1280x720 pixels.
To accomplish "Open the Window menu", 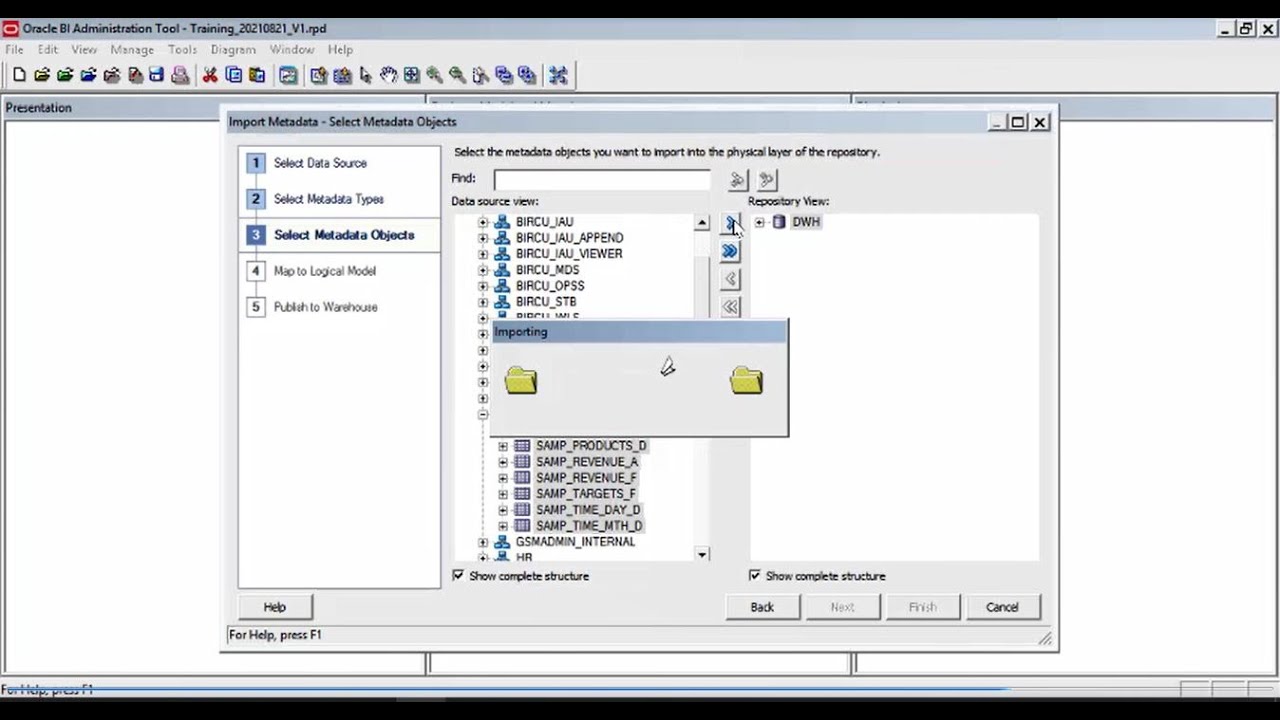I will (x=292, y=49).
